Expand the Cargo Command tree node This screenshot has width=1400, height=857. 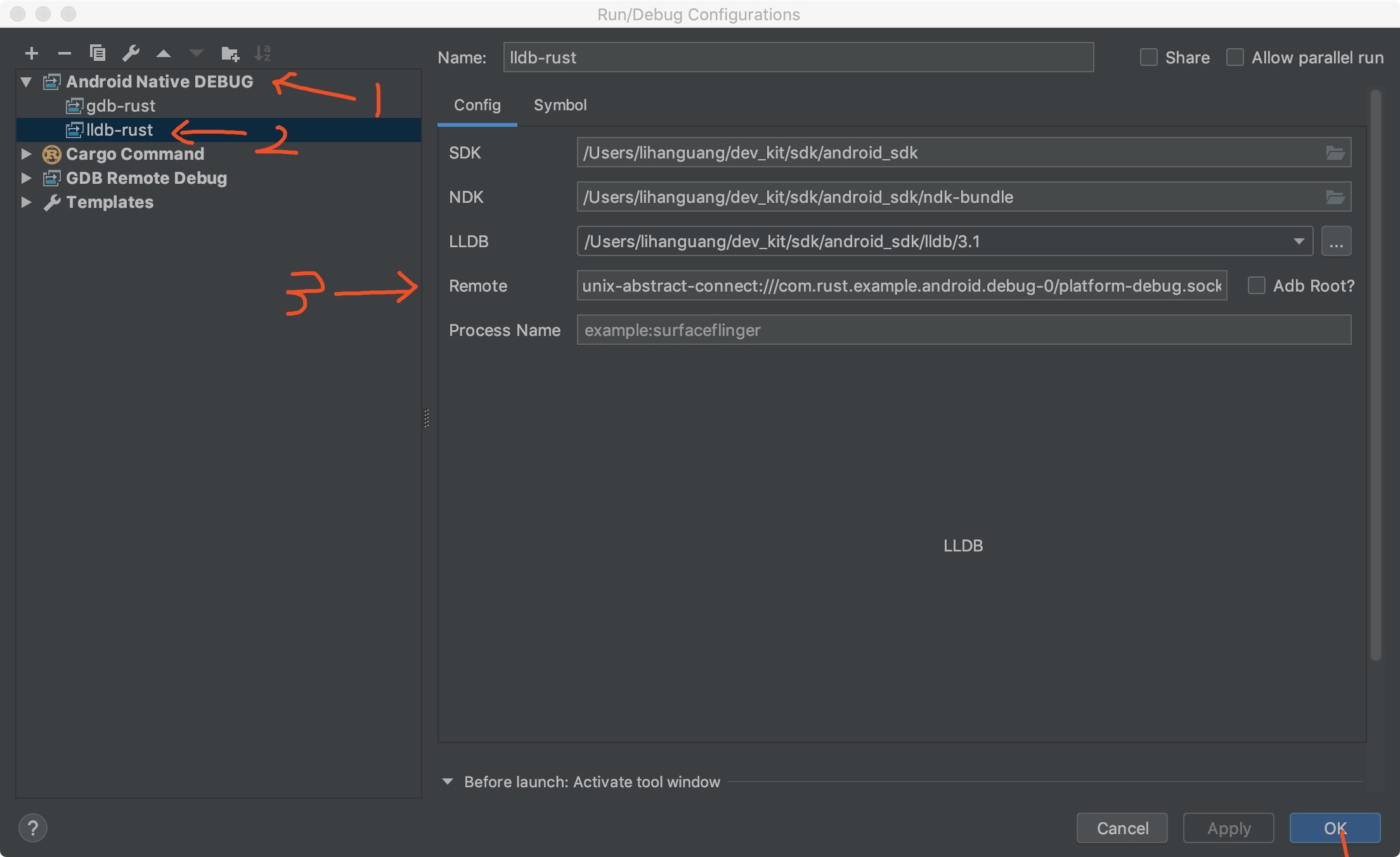pos(26,154)
